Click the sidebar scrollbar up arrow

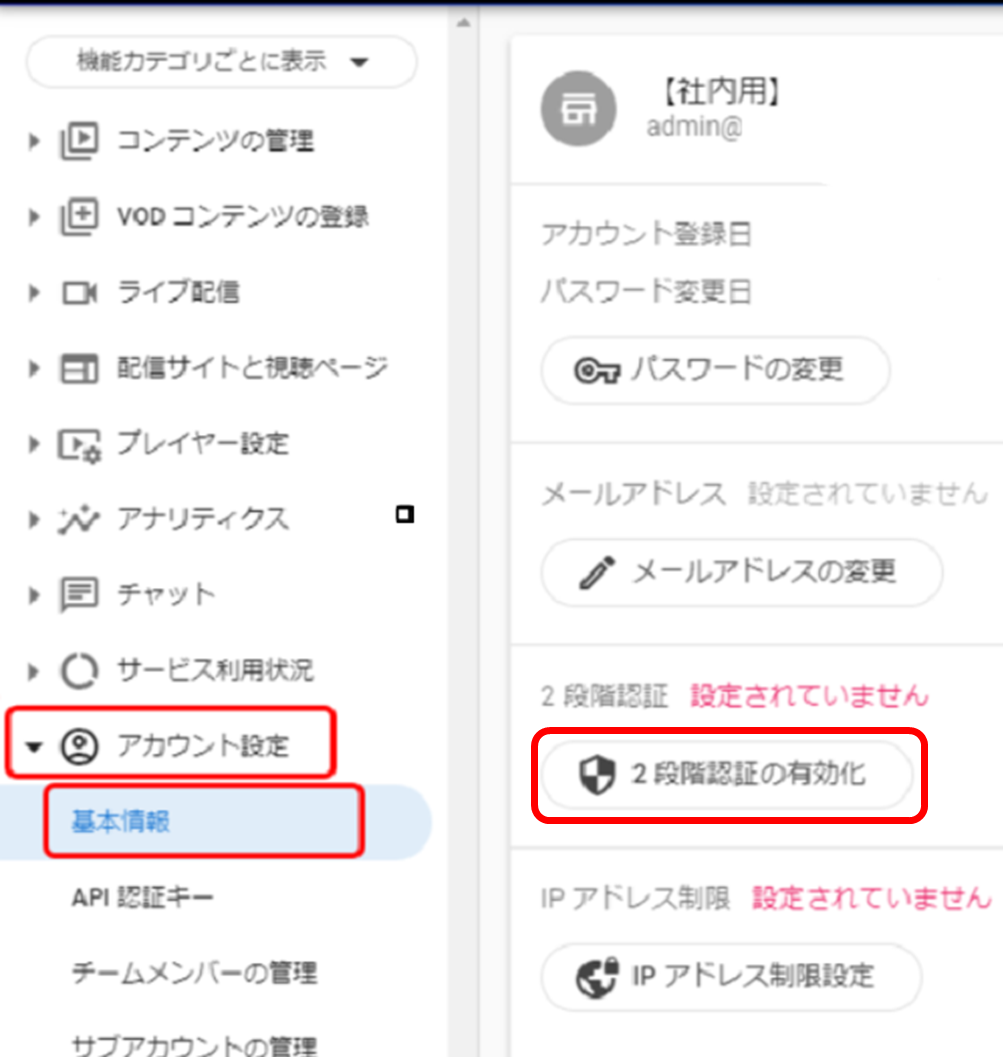(463, 22)
